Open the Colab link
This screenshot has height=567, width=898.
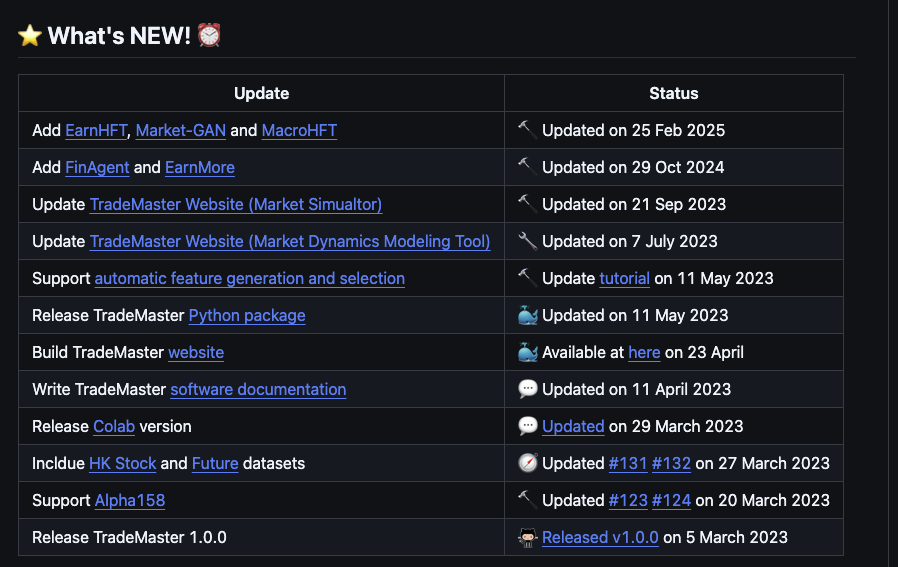(114, 427)
